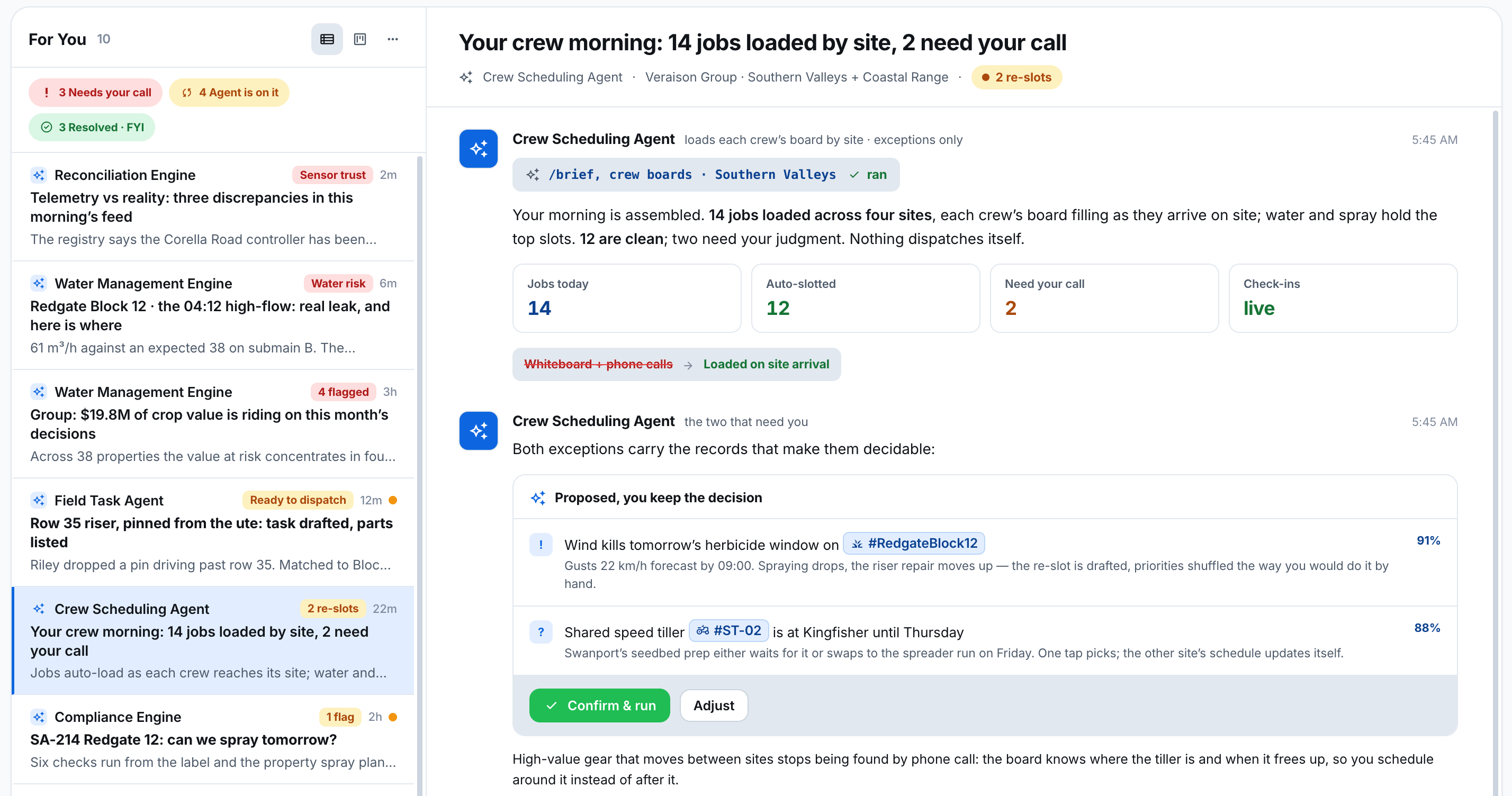
Task: Select Crew Scheduling Agent crew morning item
Action: (x=213, y=640)
